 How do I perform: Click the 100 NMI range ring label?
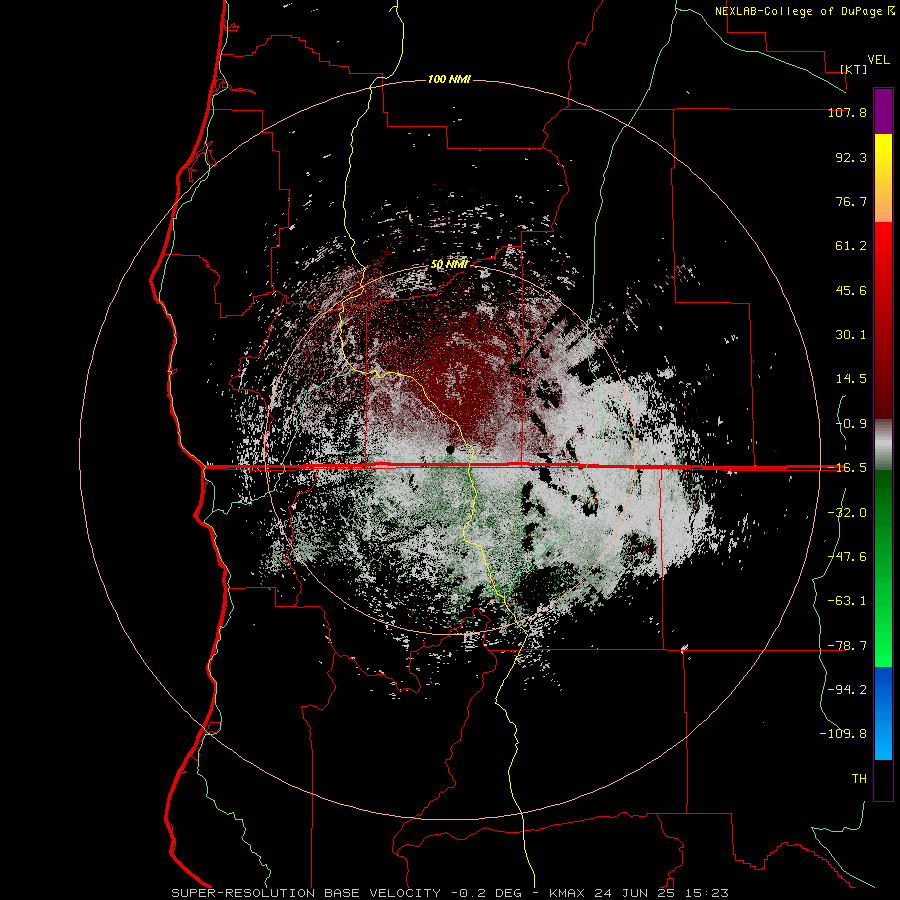pyautogui.click(x=449, y=79)
